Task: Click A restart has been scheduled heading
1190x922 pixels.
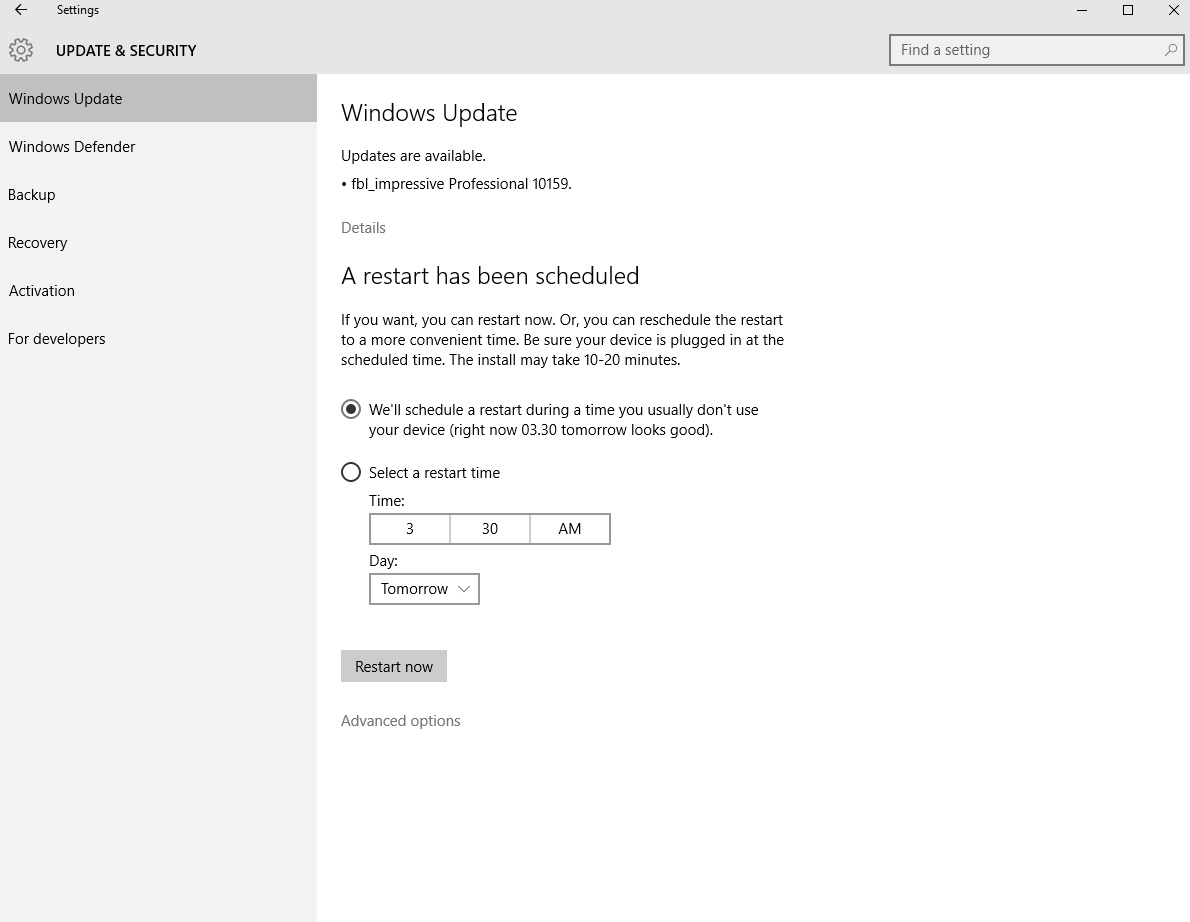Action: click(490, 275)
